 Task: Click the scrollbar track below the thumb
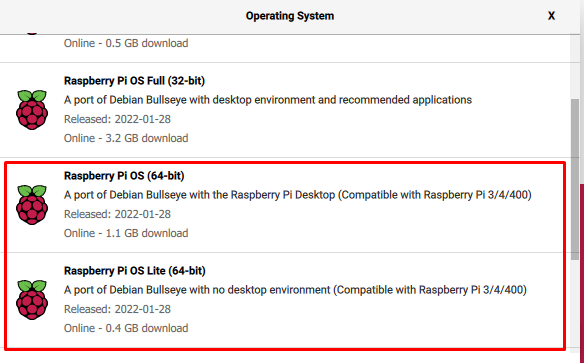pyautogui.click(x=575, y=305)
